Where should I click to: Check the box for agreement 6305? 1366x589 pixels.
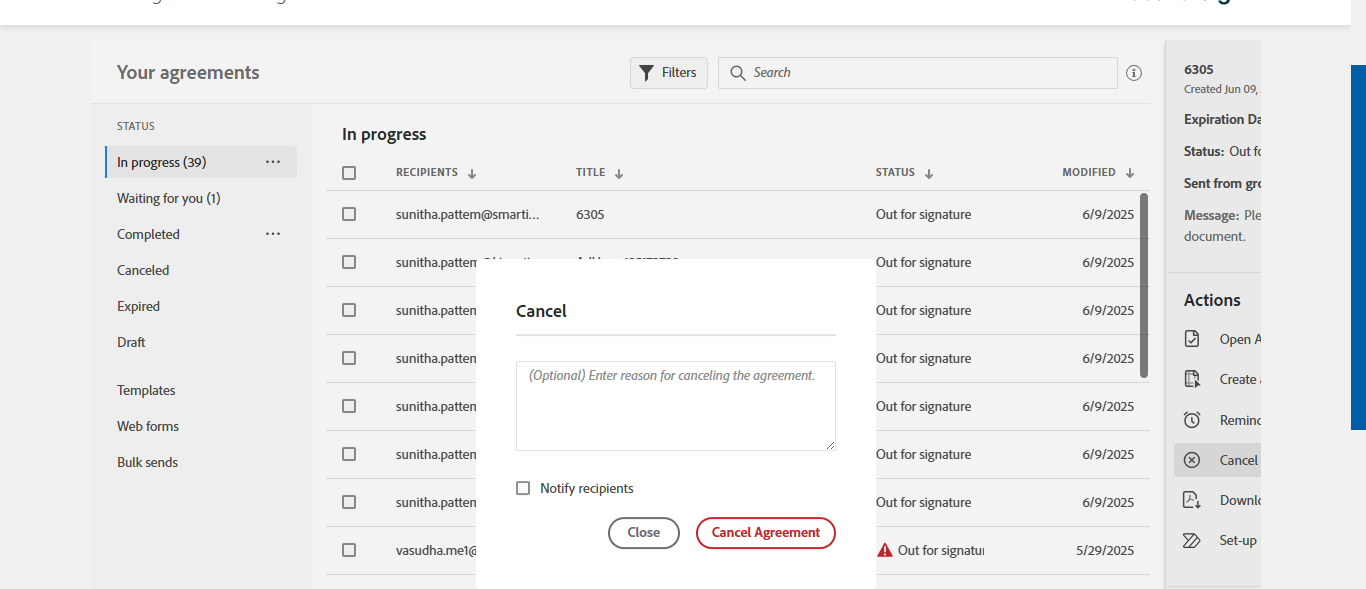[349, 214]
